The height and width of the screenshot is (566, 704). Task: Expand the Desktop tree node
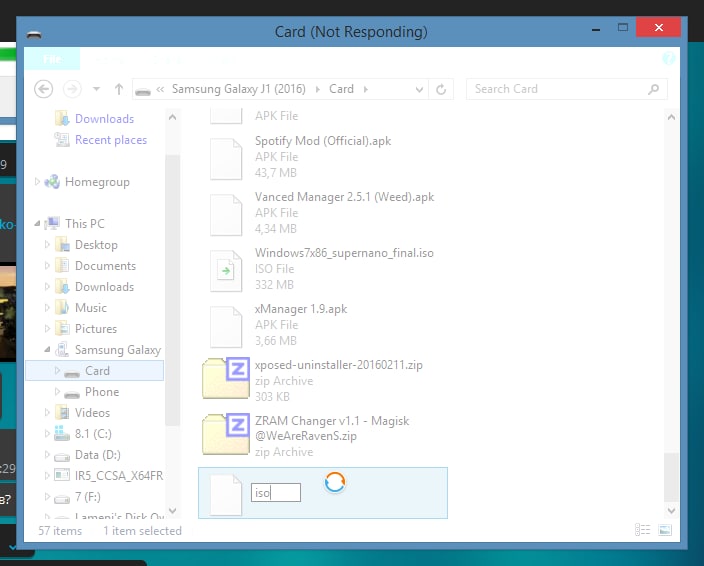47,245
